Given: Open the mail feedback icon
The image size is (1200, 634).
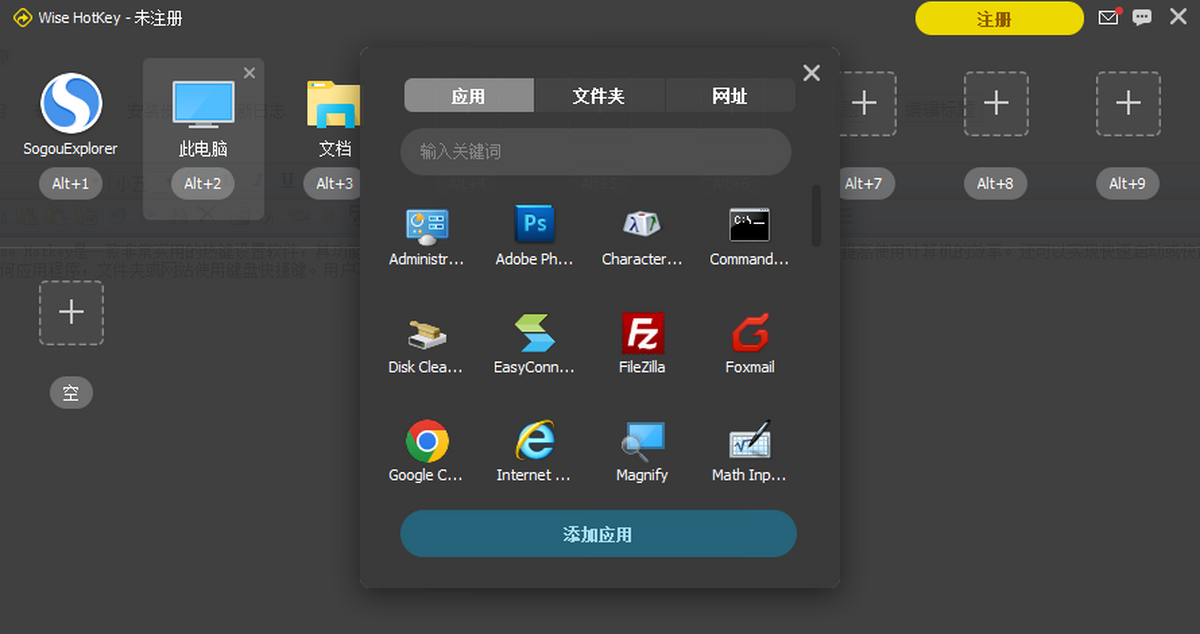Looking at the screenshot, I should pyautogui.click(x=1108, y=17).
